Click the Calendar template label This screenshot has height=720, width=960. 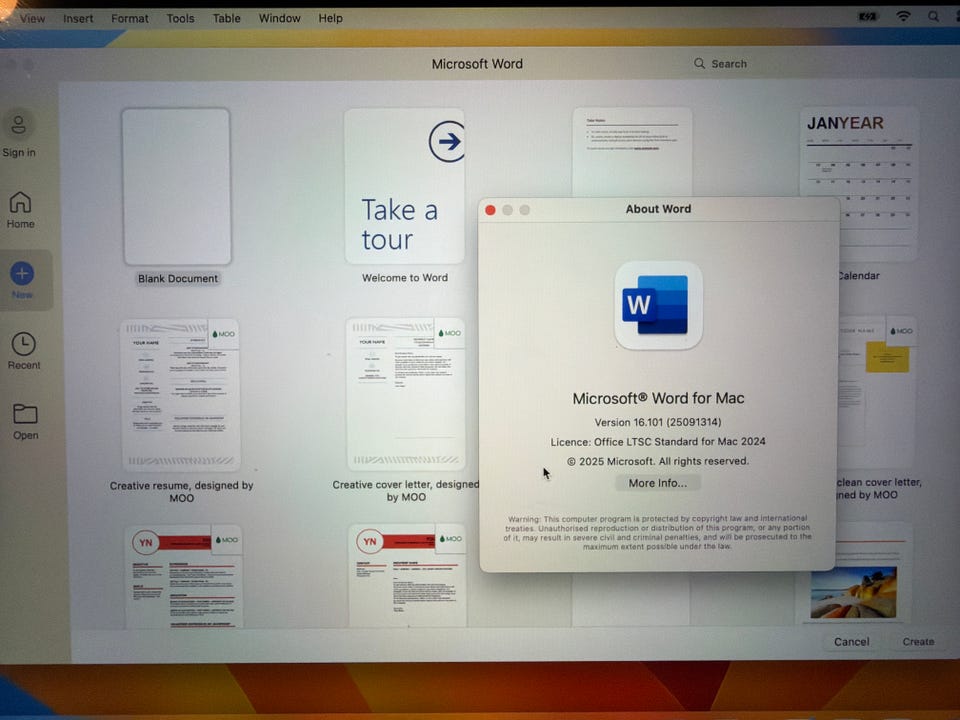[859, 276]
